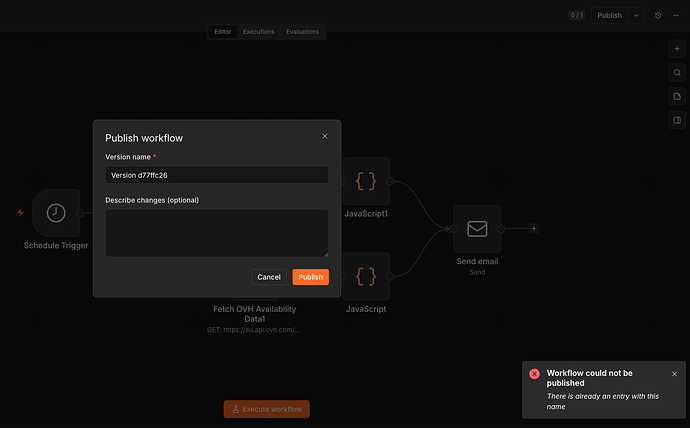Select the lower JavaScript code node
This screenshot has width=690, height=428.
coord(366,276)
